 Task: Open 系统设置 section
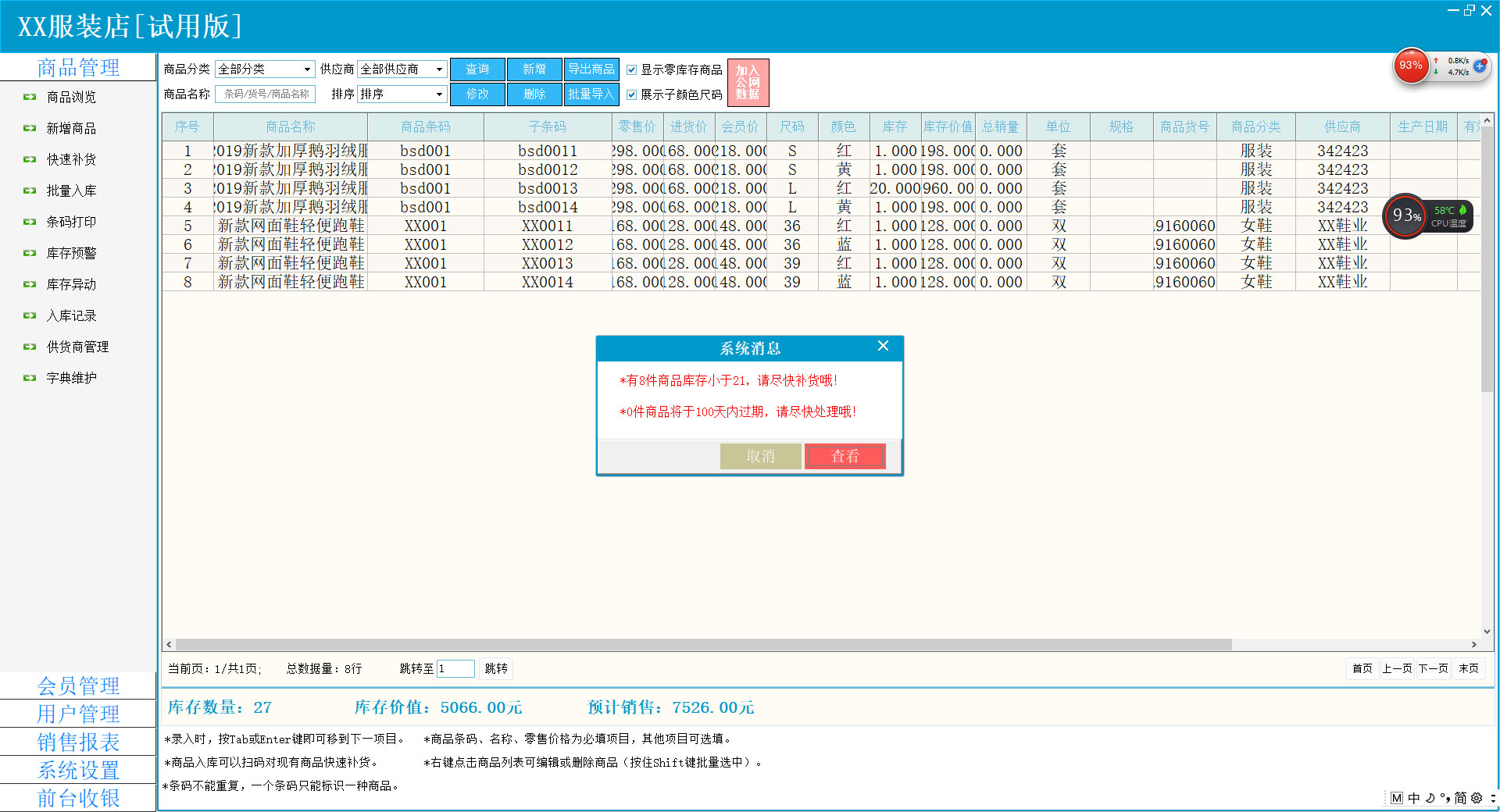coord(78,770)
